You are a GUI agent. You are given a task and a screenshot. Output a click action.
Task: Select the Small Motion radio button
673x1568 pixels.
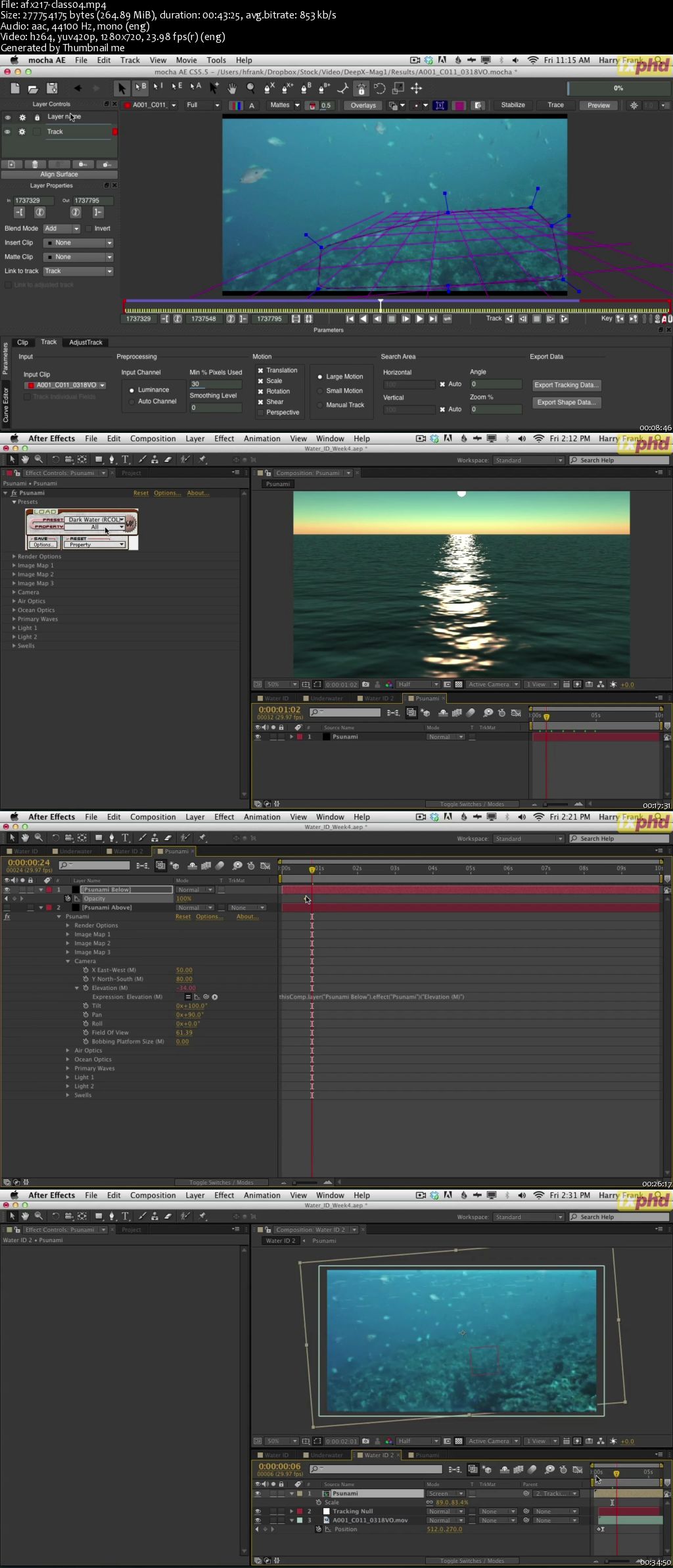point(320,391)
